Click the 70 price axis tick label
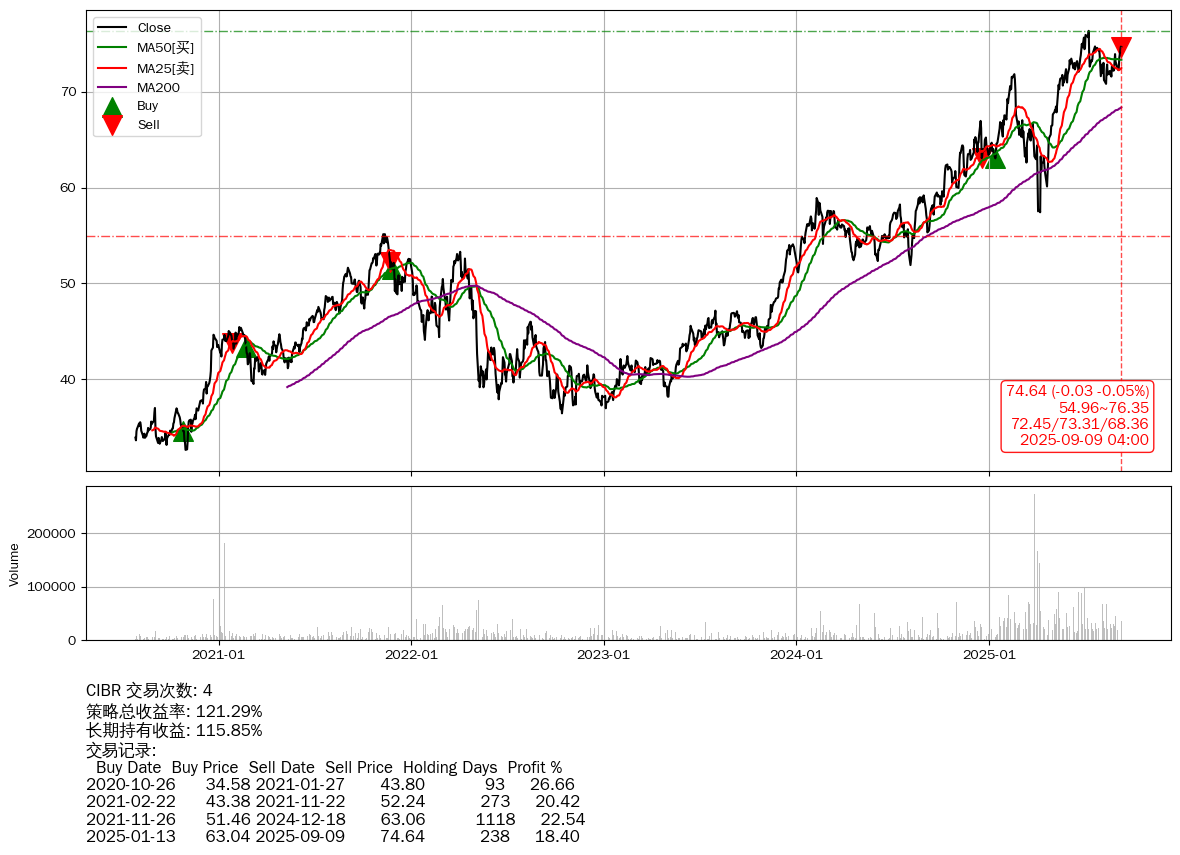The width and height of the screenshot is (1180, 855). (68, 92)
